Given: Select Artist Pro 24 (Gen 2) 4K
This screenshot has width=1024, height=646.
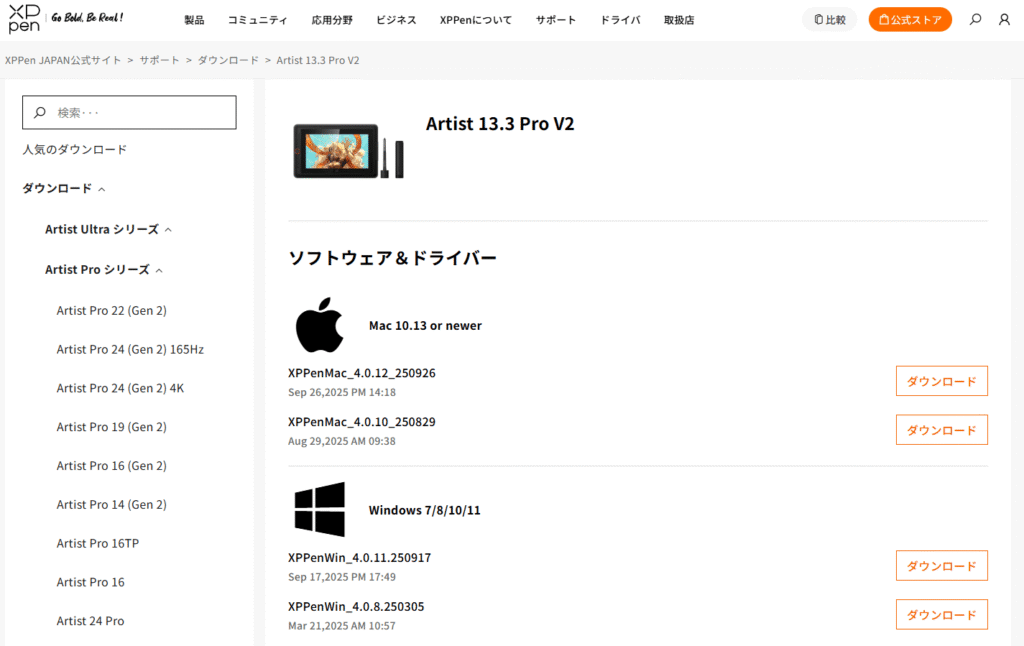Looking at the screenshot, I should tap(120, 388).
